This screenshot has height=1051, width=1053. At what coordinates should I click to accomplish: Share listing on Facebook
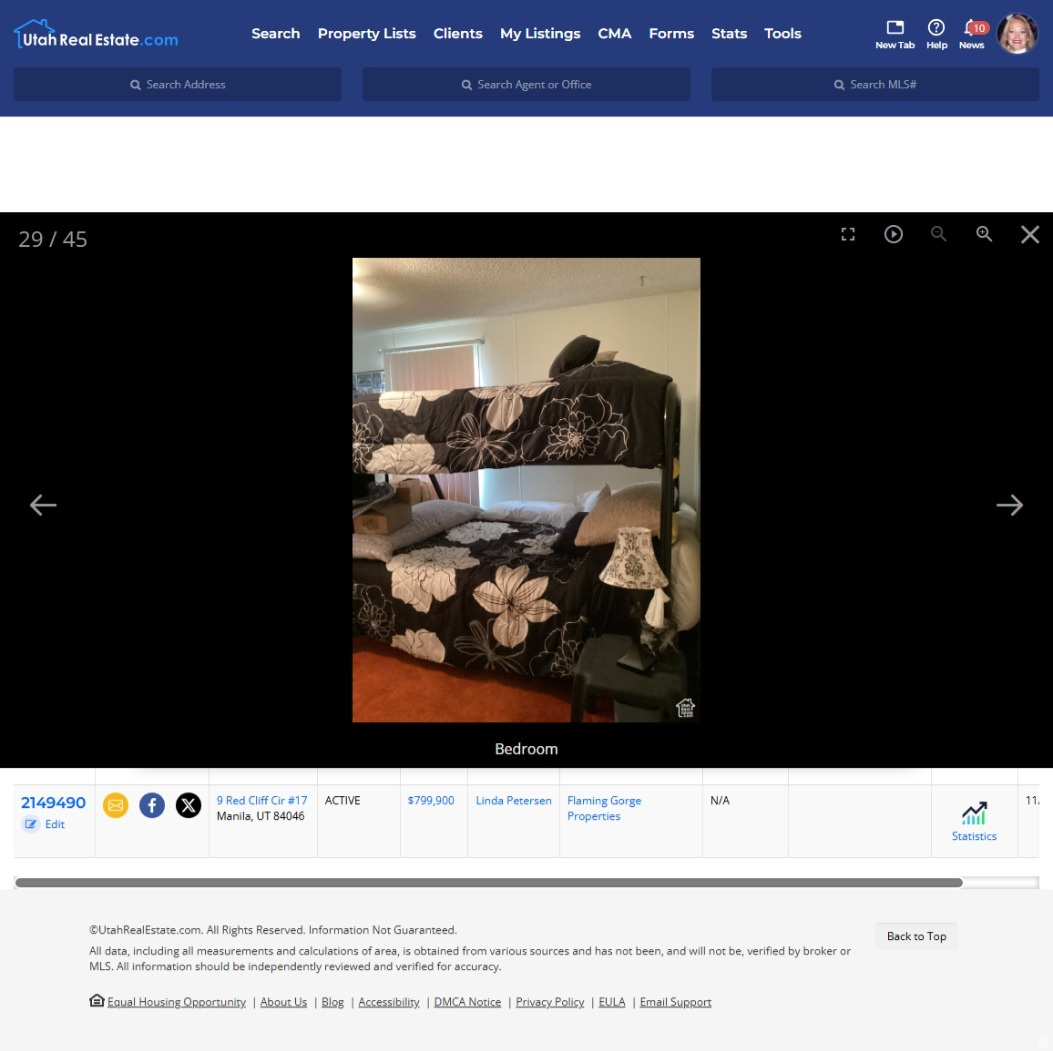(152, 805)
